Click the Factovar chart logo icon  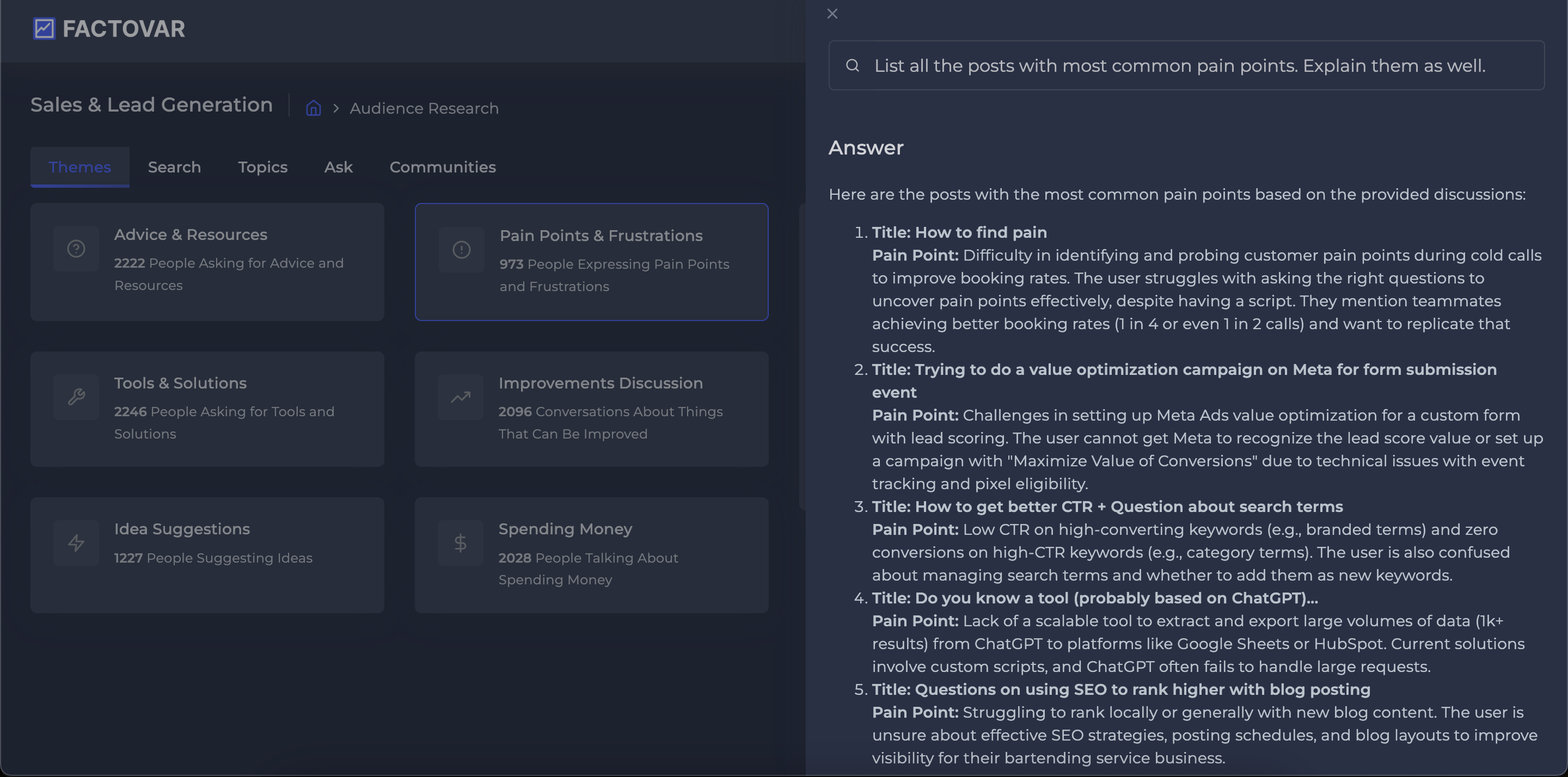tap(44, 29)
